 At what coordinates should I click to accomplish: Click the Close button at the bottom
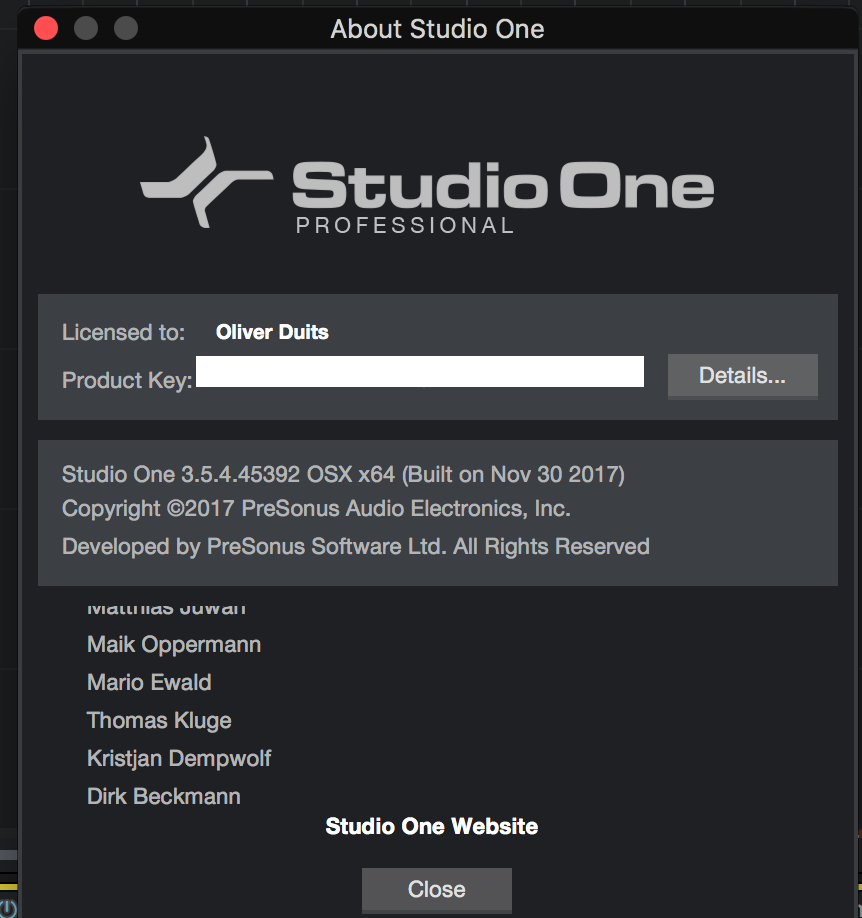437,889
